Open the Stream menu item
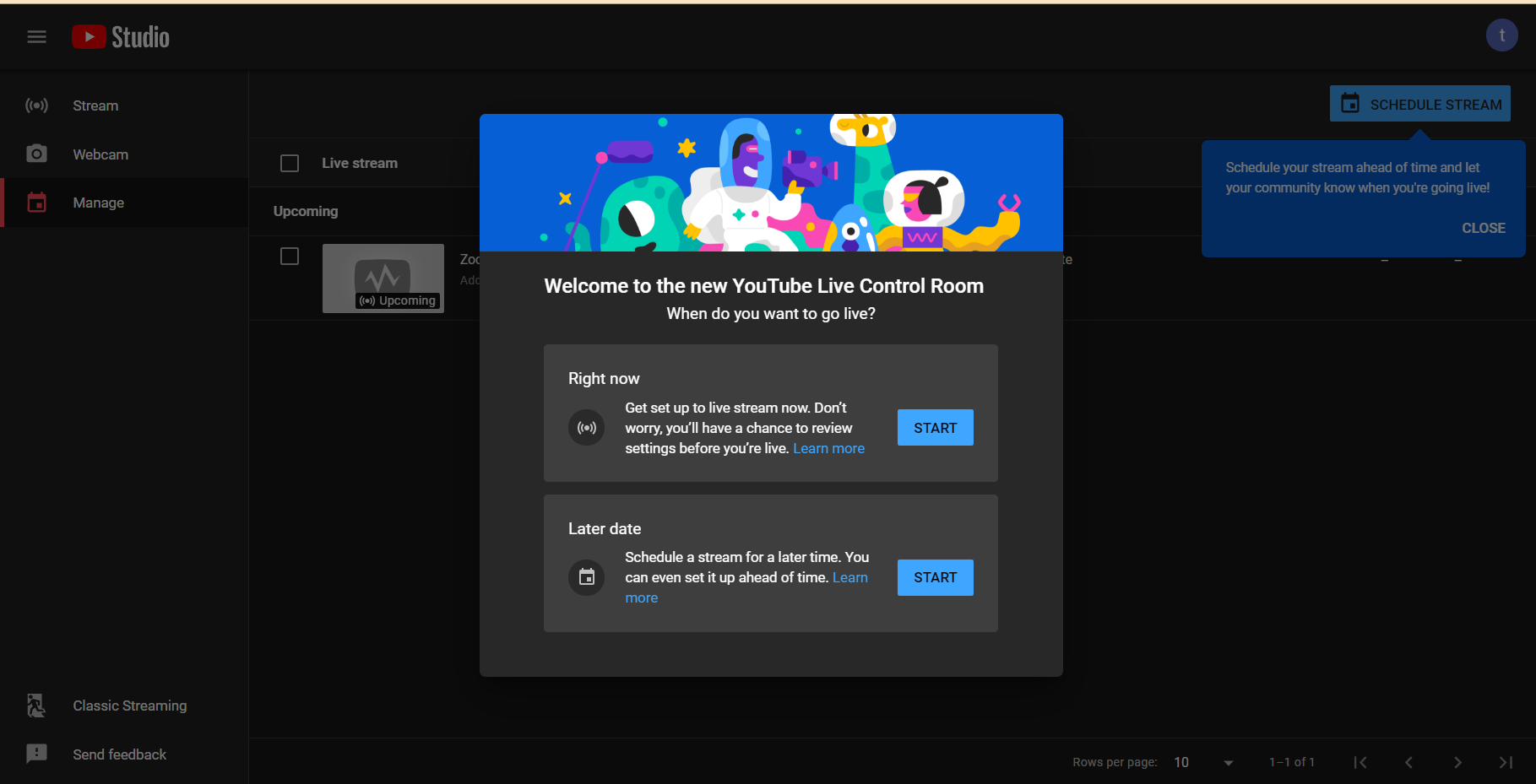 124,105
